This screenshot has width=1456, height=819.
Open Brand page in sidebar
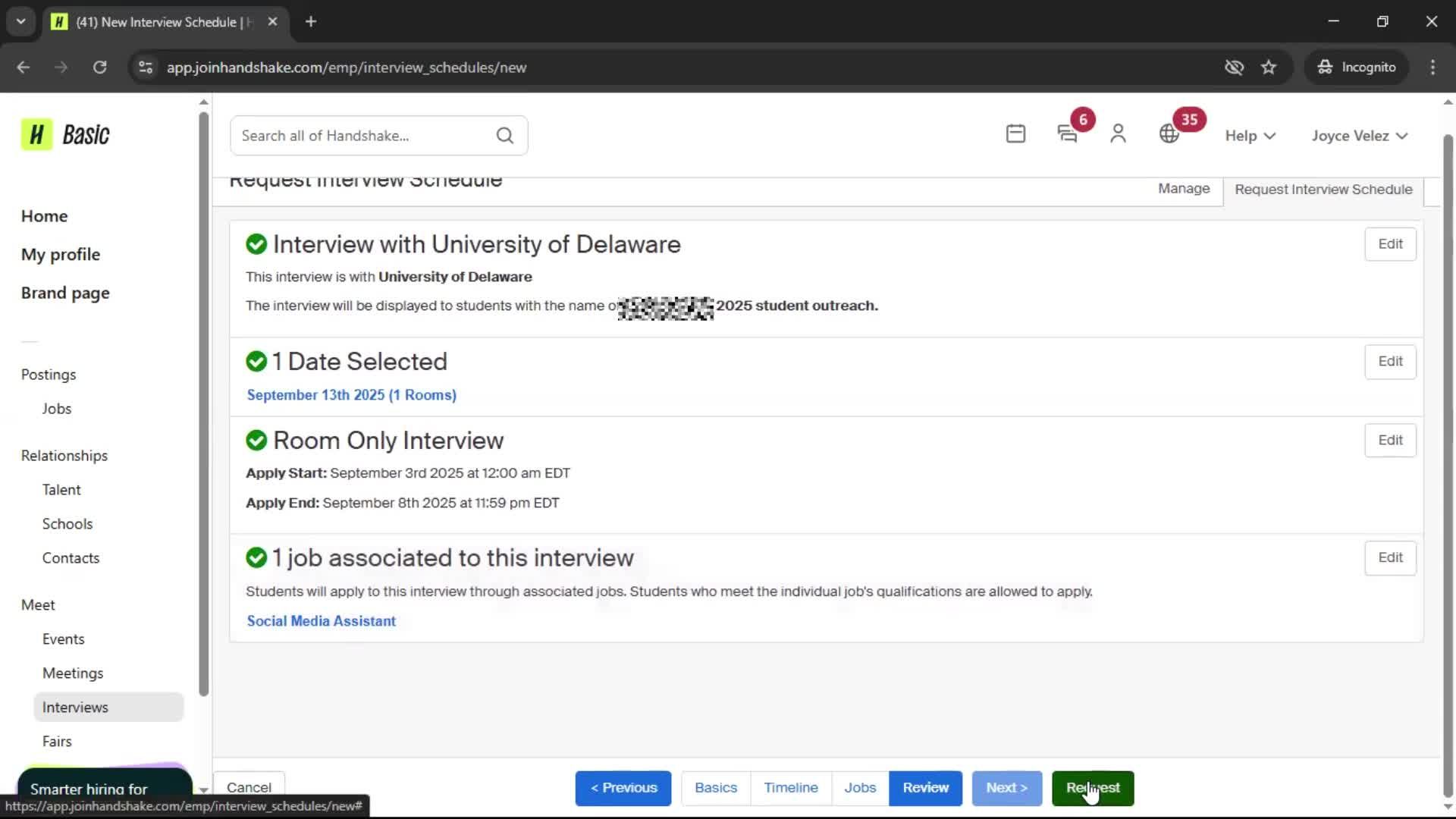(x=65, y=293)
